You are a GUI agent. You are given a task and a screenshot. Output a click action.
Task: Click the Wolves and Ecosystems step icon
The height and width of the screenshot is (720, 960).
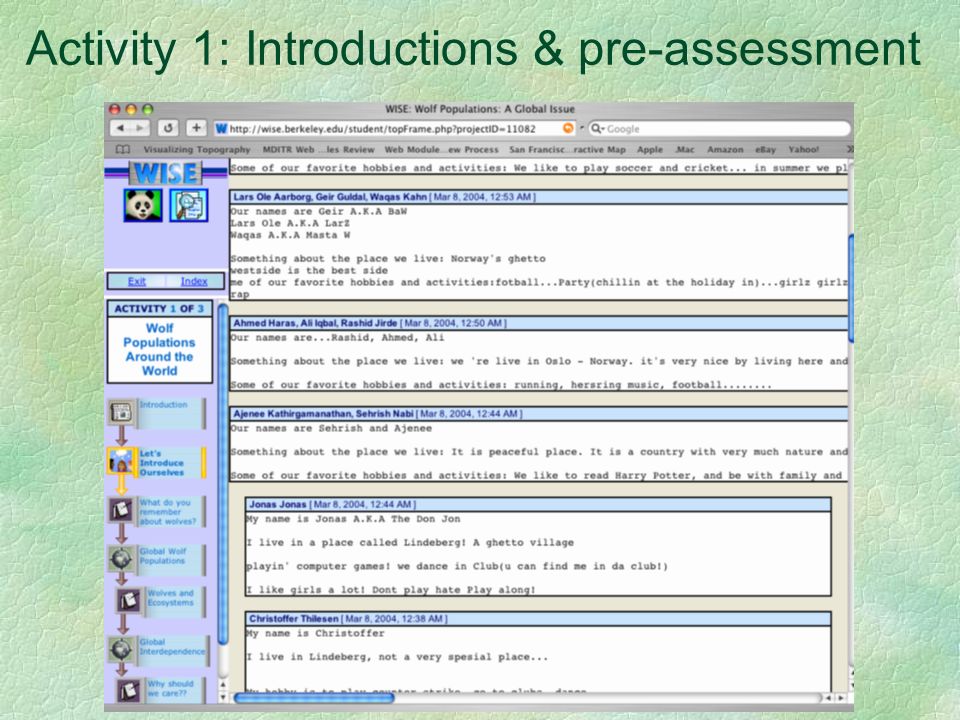[128, 600]
